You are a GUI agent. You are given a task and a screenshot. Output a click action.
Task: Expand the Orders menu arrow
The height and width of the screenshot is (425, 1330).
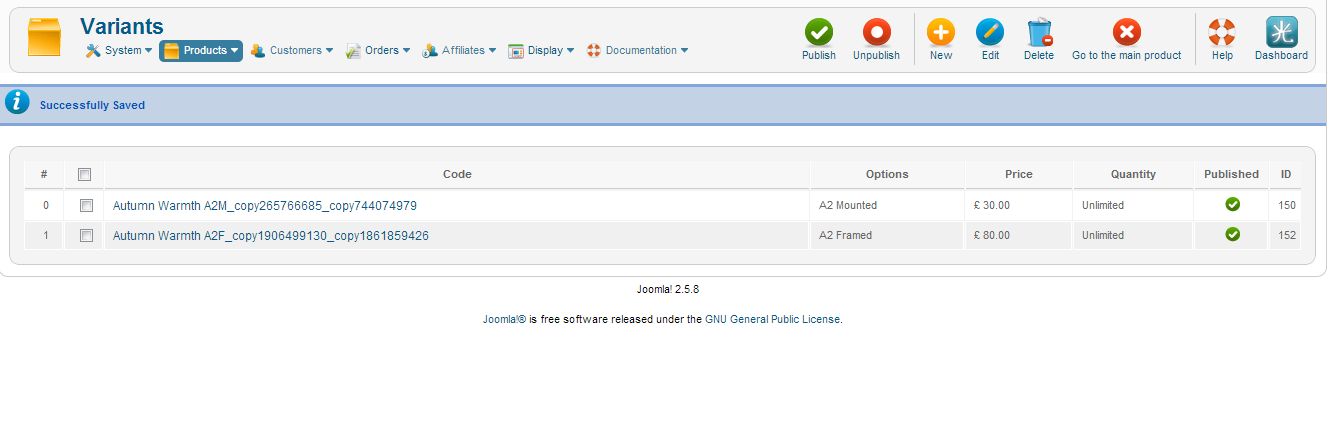pyautogui.click(x=406, y=51)
